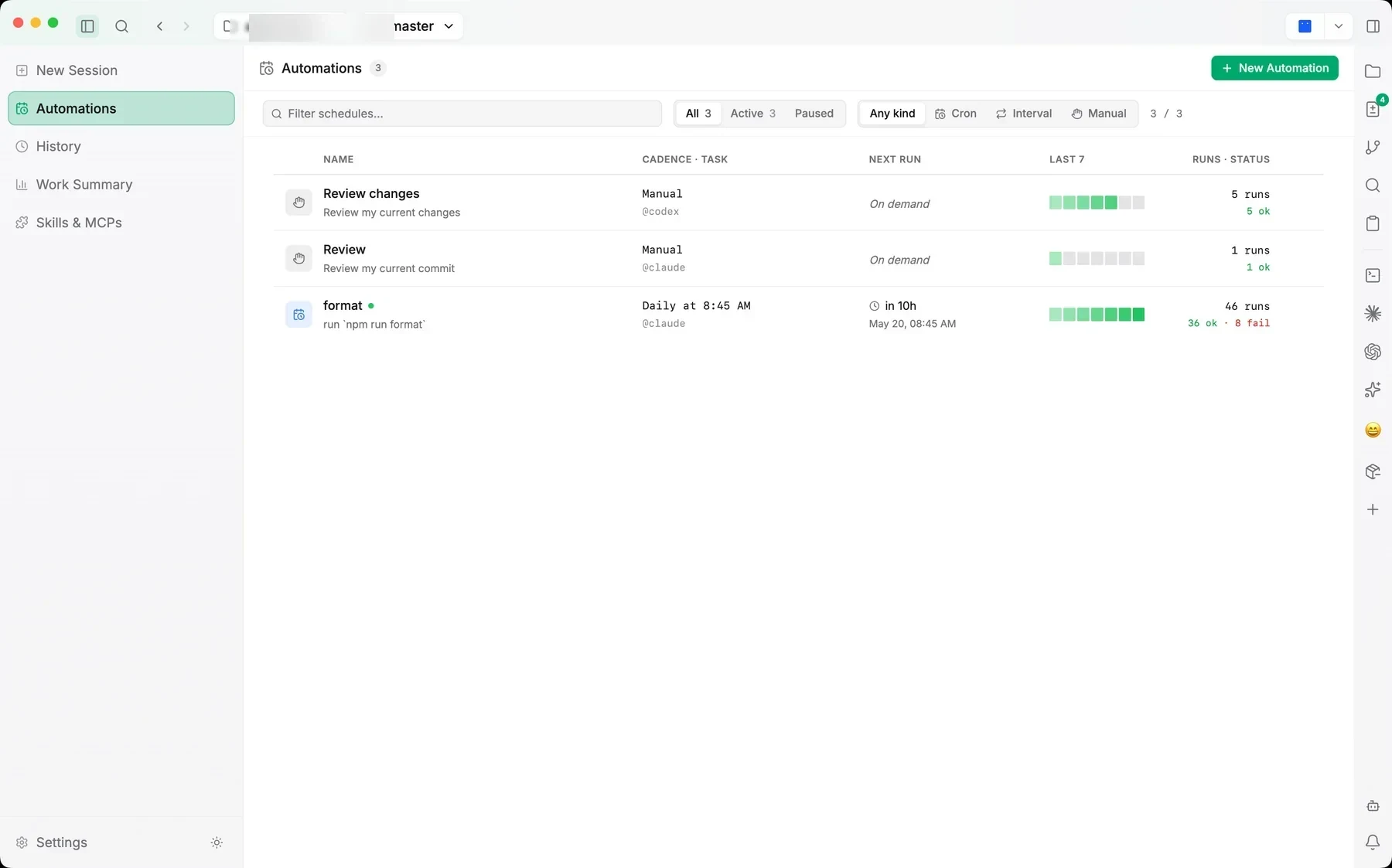Click the plus icon in right rail

pyautogui.click(x=1373, y=509)
